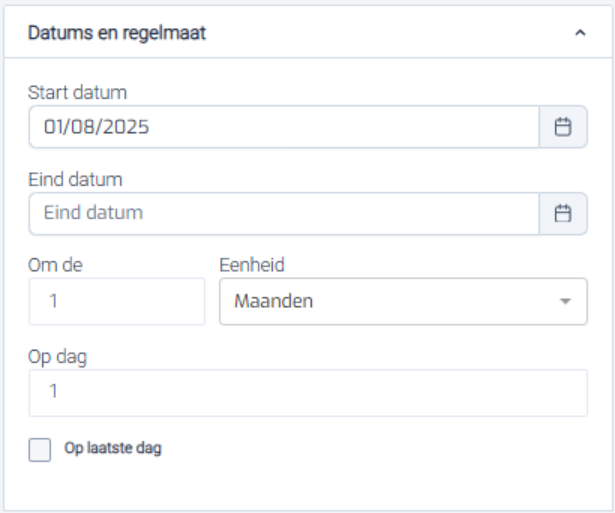Open the Eind datum calendar picker

coord(563,213)
